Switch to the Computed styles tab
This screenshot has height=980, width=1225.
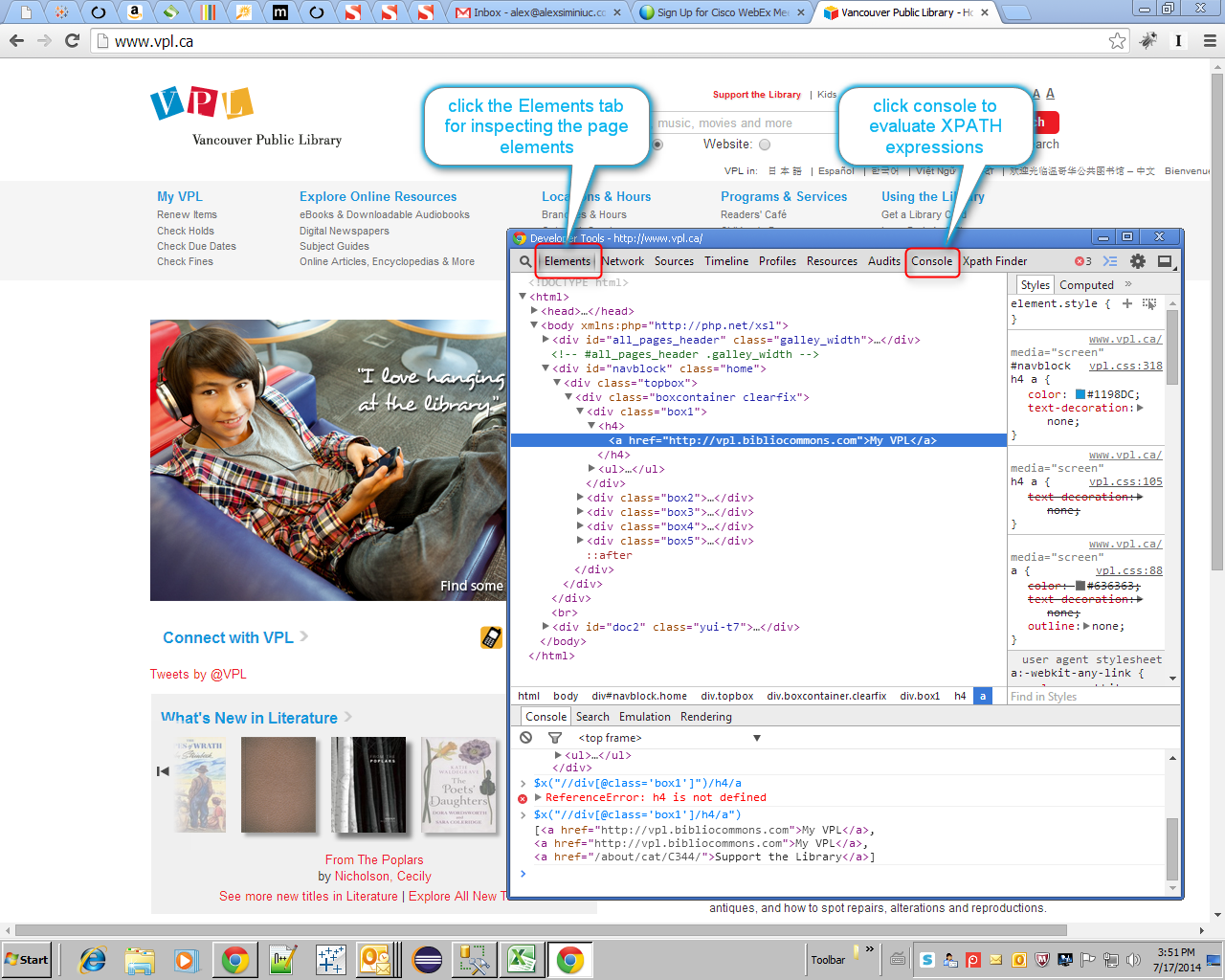[1086, 285]
